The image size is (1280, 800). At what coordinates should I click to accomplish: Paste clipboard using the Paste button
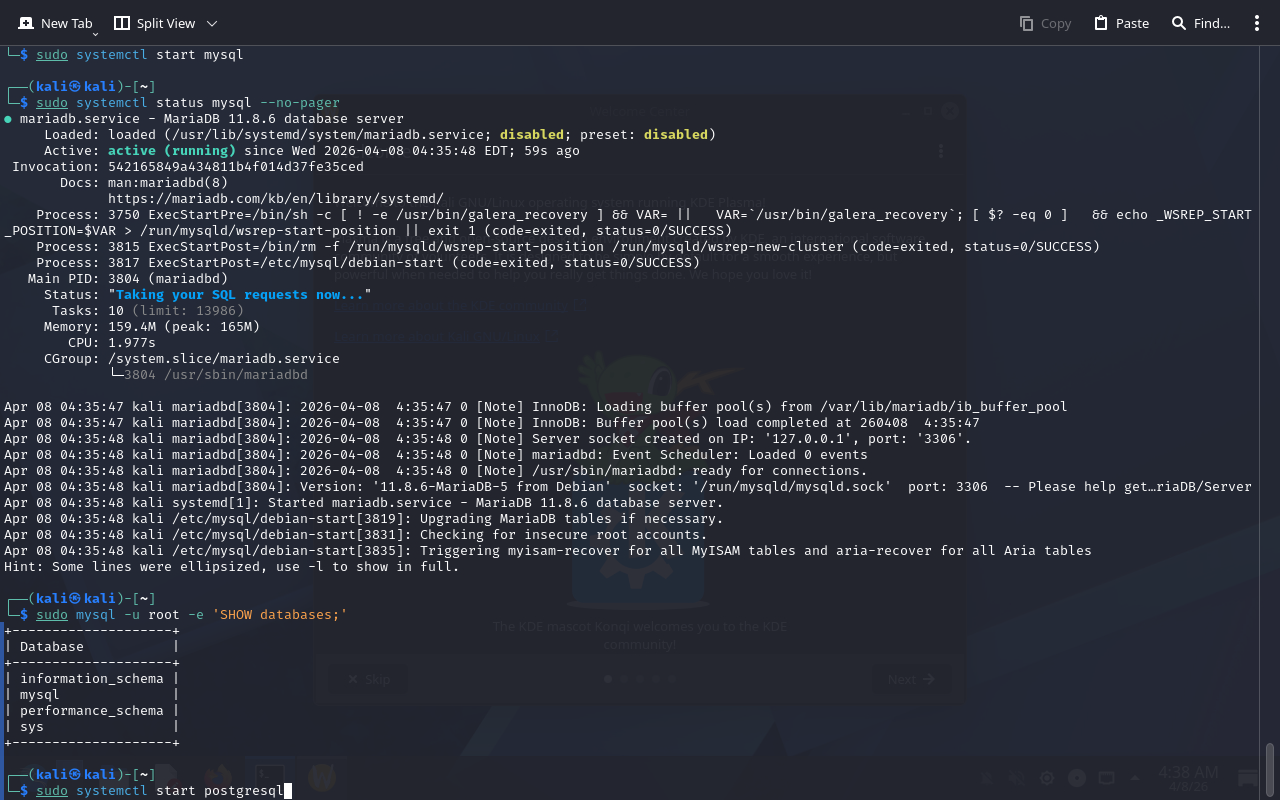(x=1121, y=23)
